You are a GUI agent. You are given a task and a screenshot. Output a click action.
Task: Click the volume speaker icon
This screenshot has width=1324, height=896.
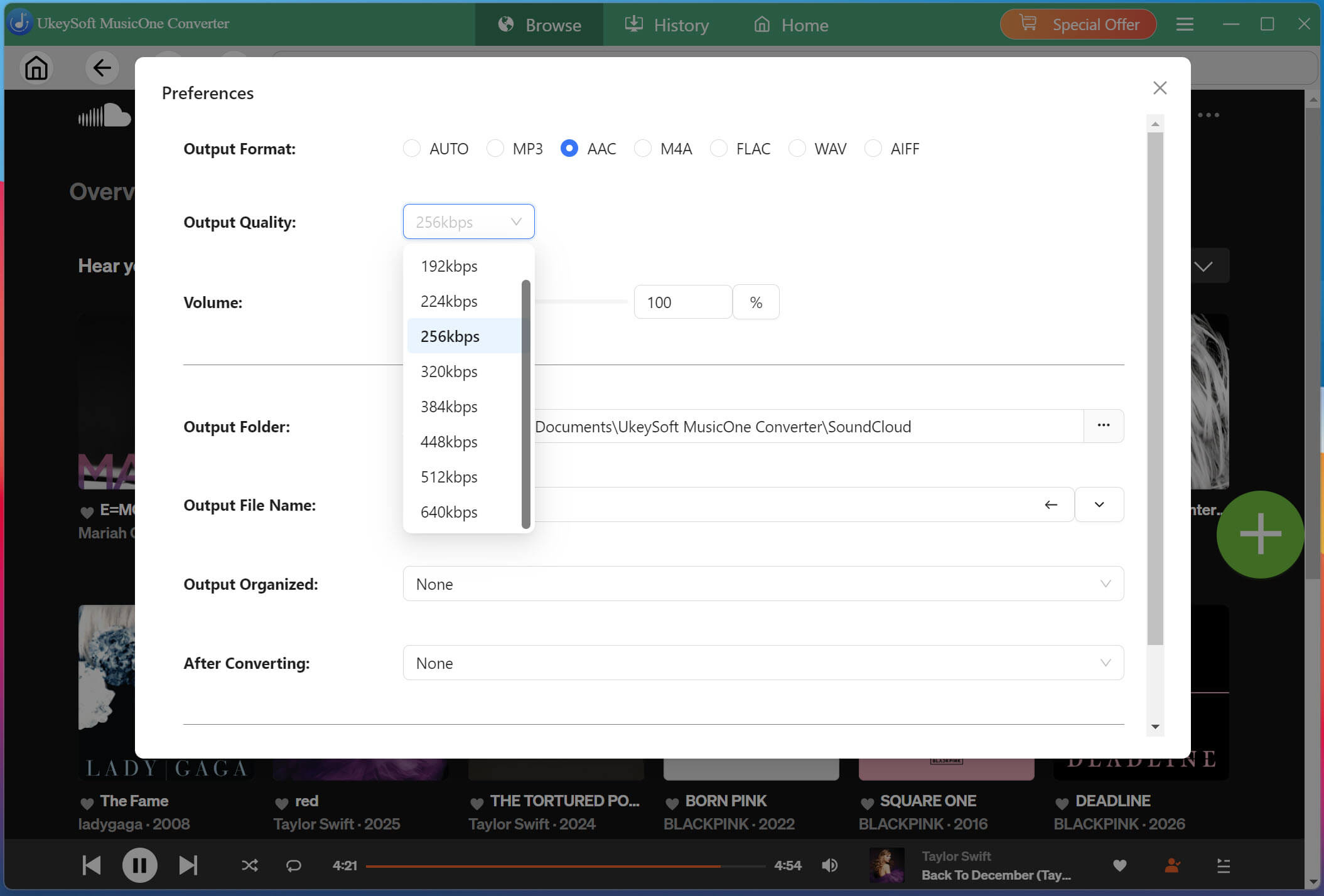click(x=829, y=866)
